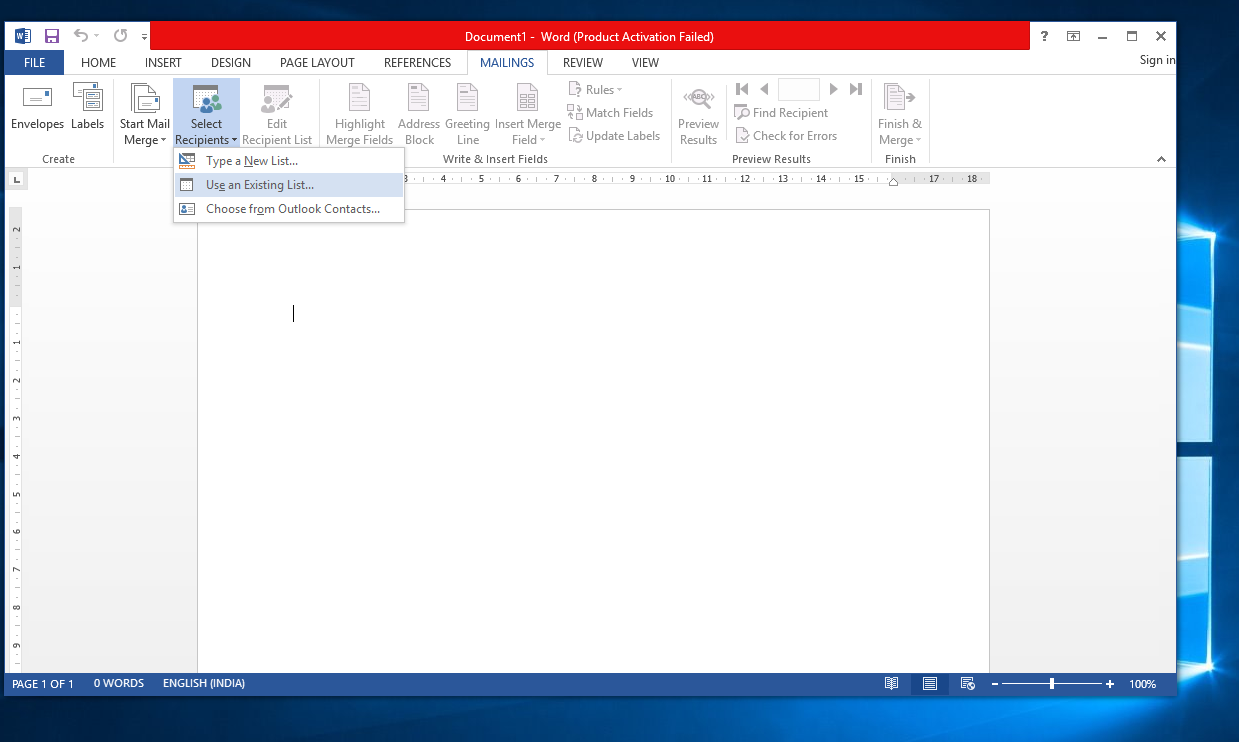Viewport: 1239px width, 742px height.
Task: Click the Save icon in Quick Access
Action: coord(52,36)
